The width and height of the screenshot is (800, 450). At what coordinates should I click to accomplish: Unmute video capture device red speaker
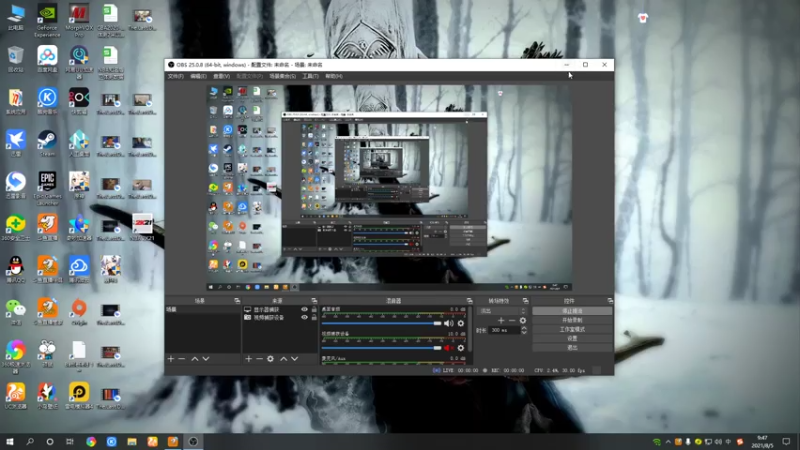tap(448, 348)
